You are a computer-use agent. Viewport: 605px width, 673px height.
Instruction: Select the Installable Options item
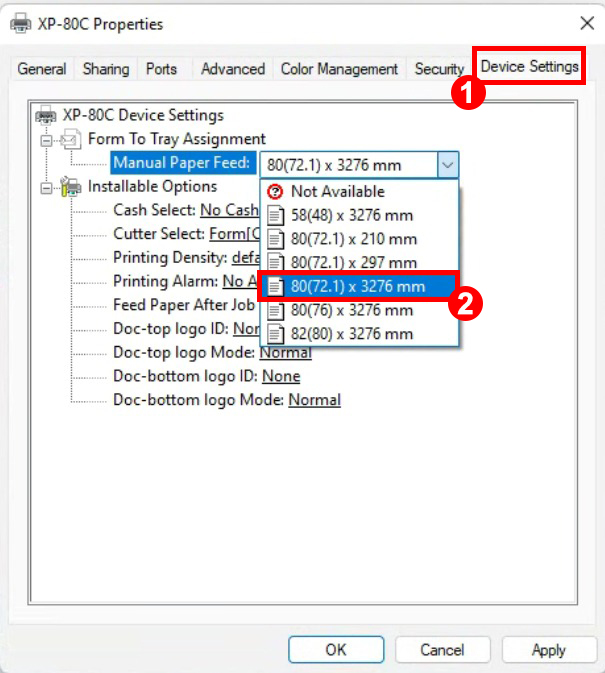152,186
